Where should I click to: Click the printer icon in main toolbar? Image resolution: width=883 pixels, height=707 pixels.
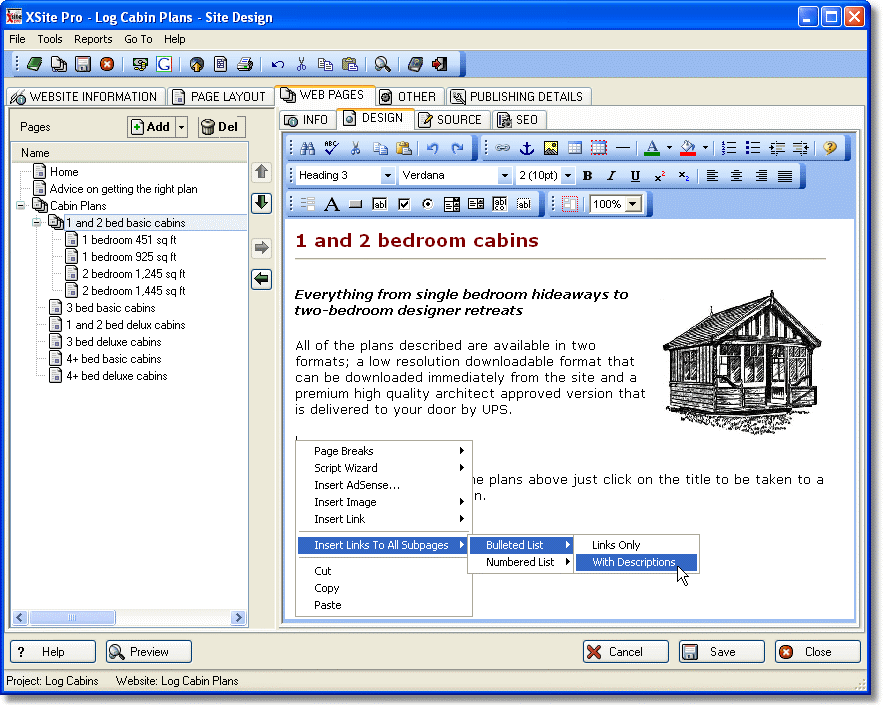245,64
